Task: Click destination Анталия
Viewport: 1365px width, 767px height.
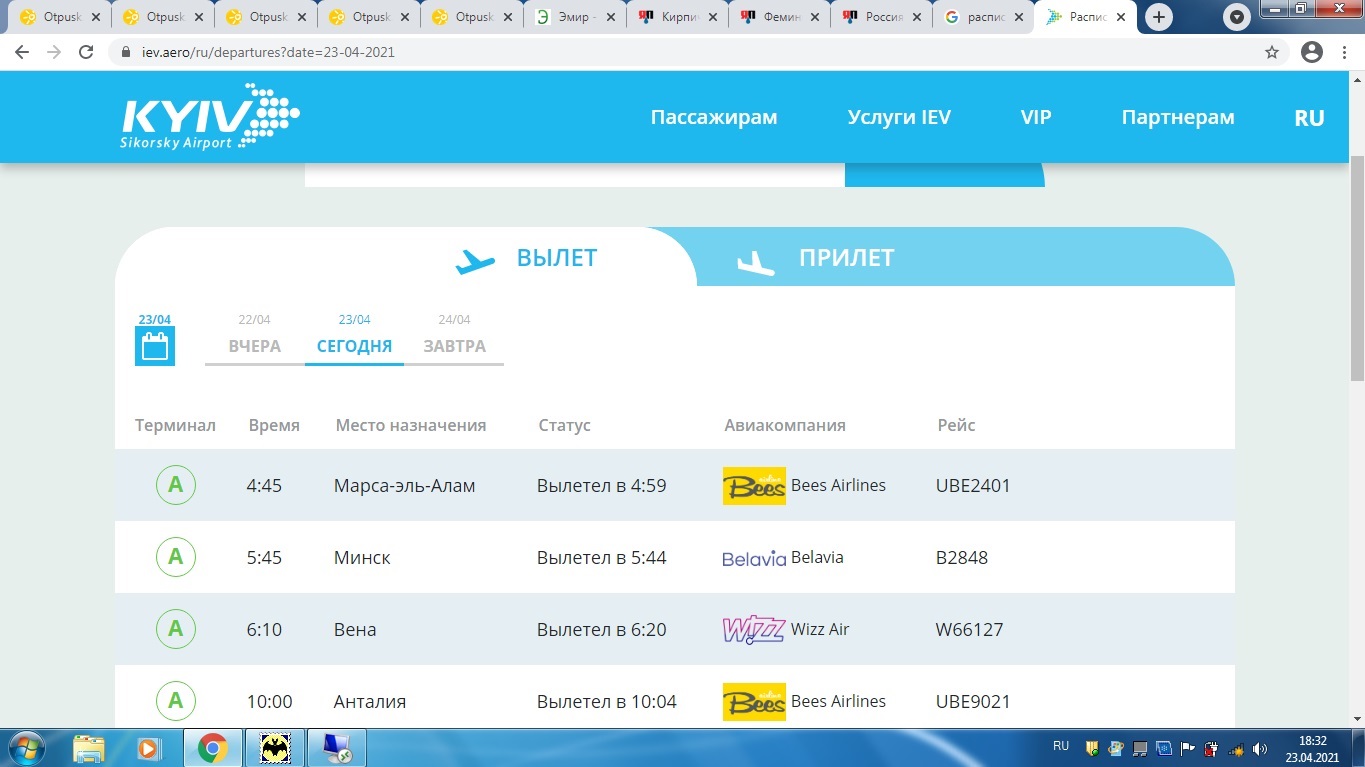Action: tap(370, 702)
